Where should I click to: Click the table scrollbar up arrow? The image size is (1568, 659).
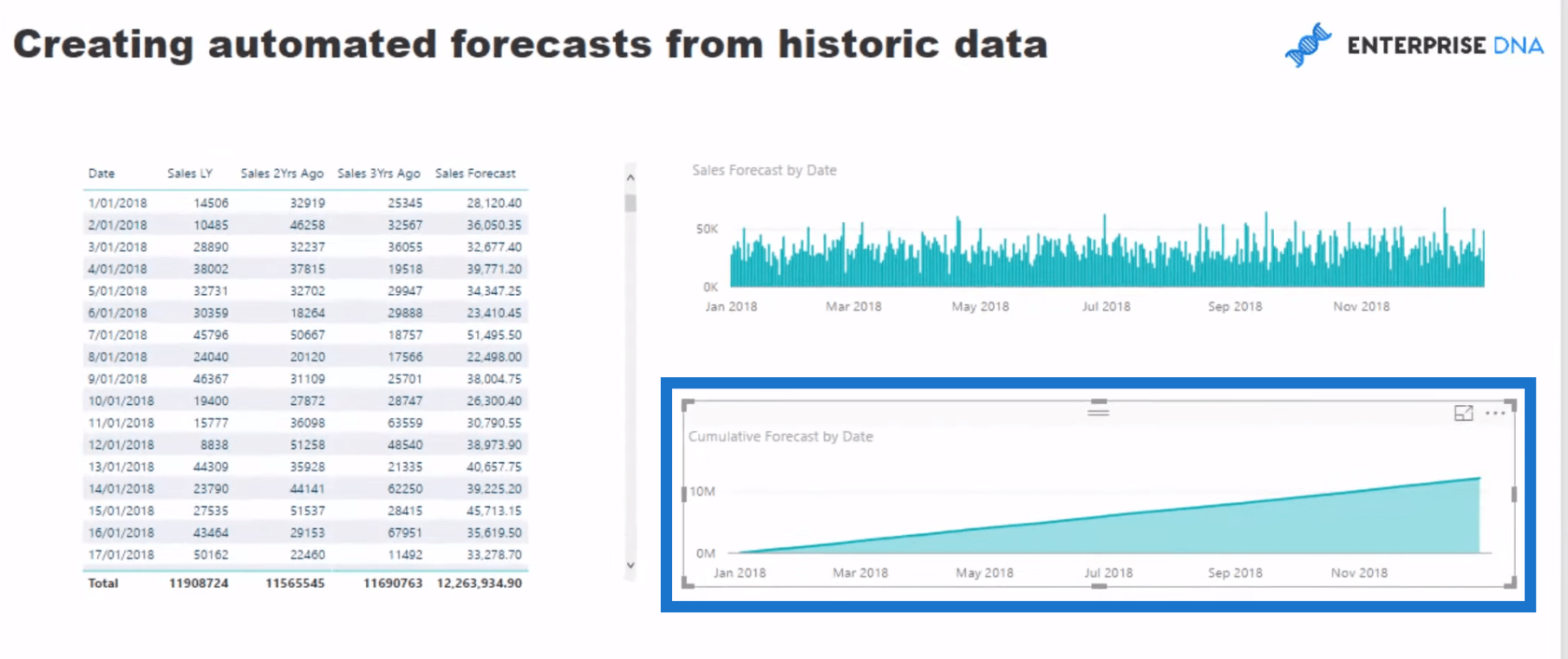(x=630, y=177)
